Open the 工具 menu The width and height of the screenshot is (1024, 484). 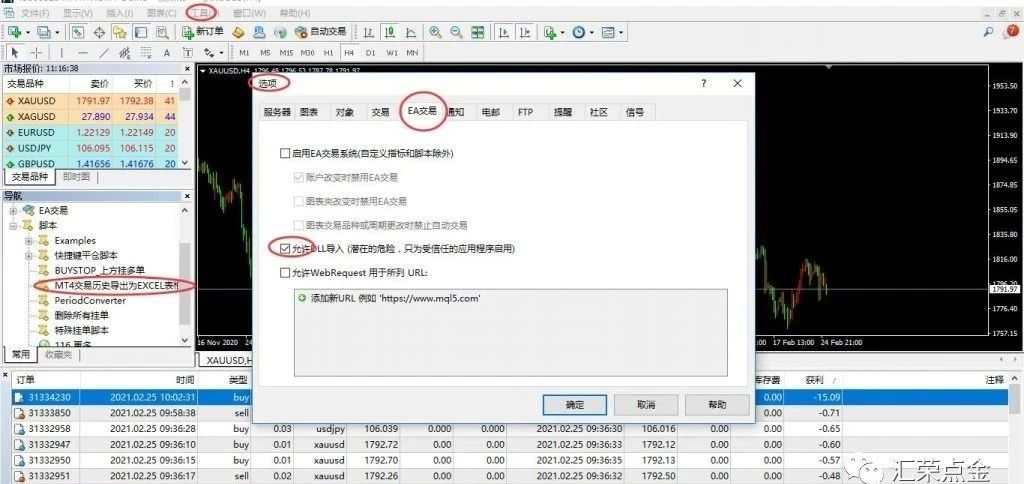pyautogui.click(x=201, y=12)
